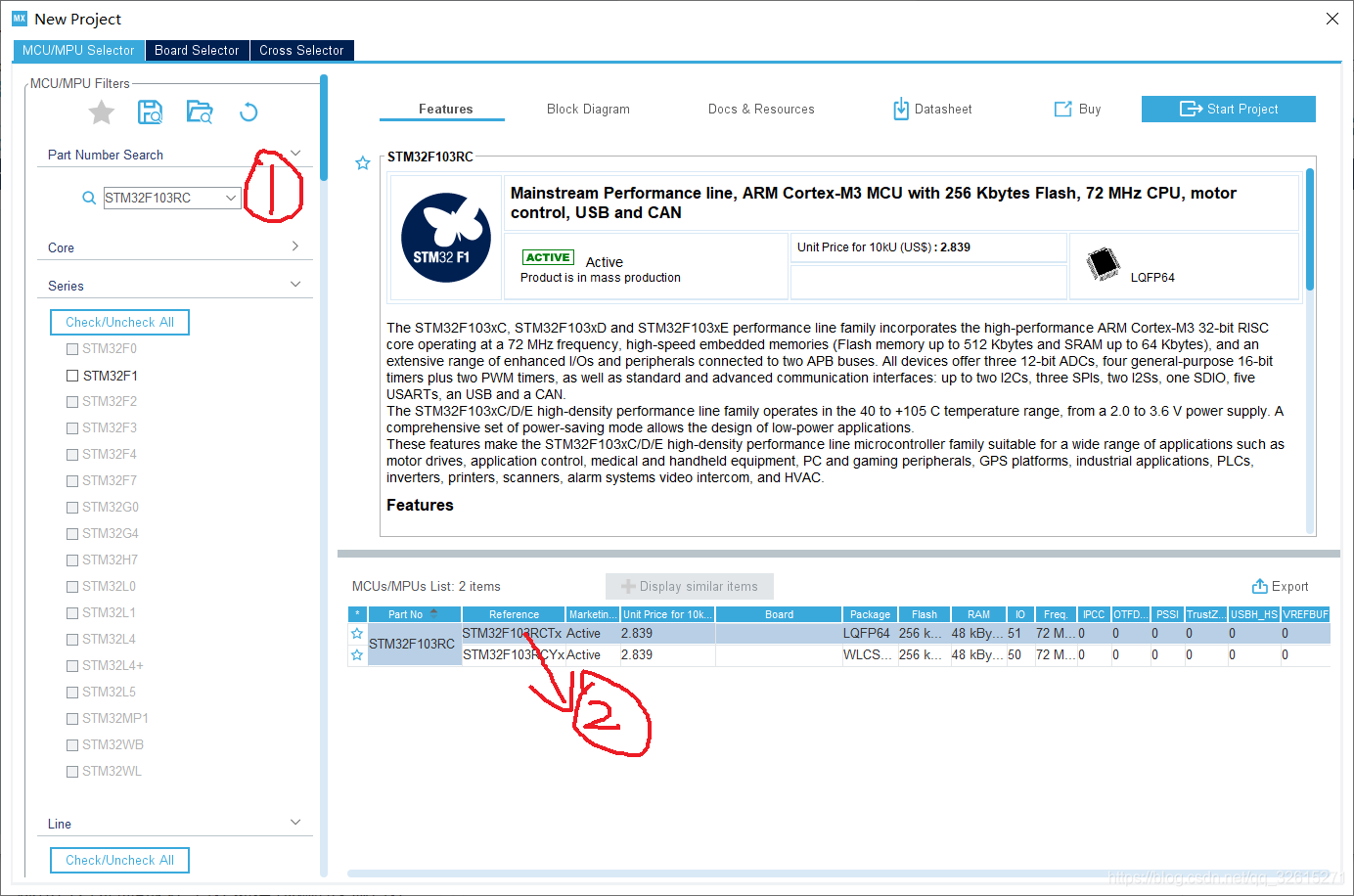Sort list by Package column header
The image size is (1354, 896).
[x=870, y=614]
